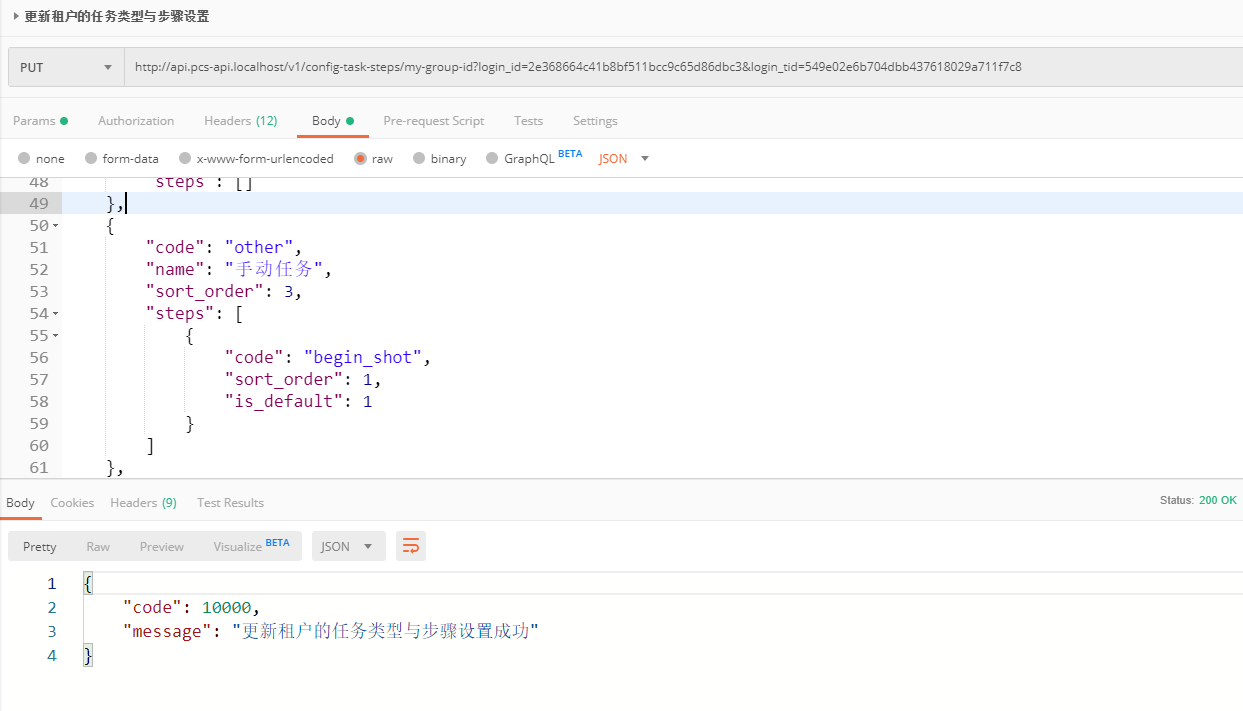Click the wrap lines icon in response toolbar
The height and width of the screenshot is (711, 1243).
point(410,546)
